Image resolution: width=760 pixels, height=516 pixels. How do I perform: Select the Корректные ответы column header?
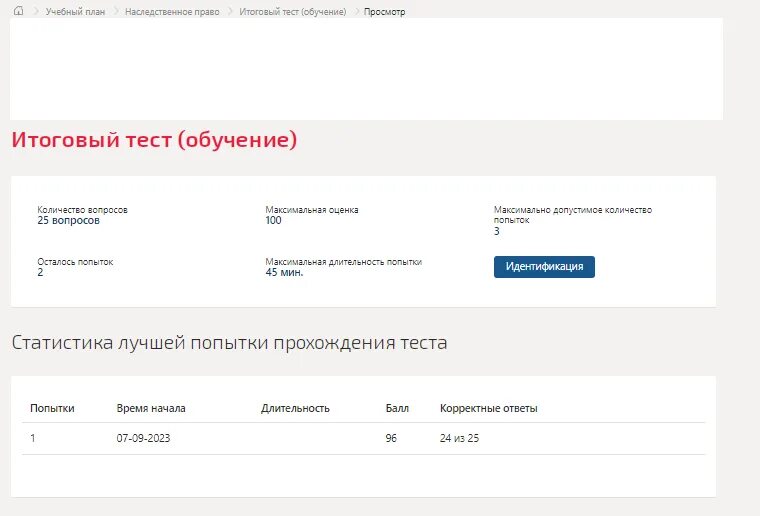pos(488,408)
